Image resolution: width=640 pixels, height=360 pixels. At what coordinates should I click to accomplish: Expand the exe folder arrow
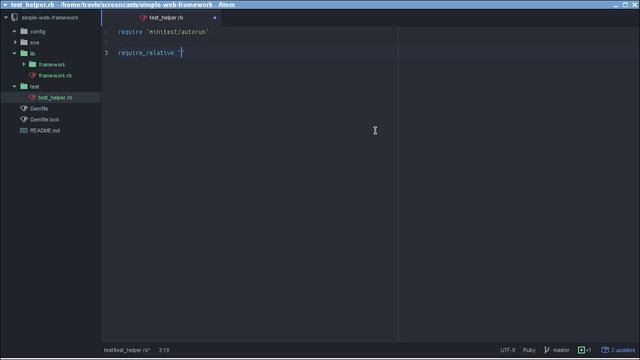[15, 42]
